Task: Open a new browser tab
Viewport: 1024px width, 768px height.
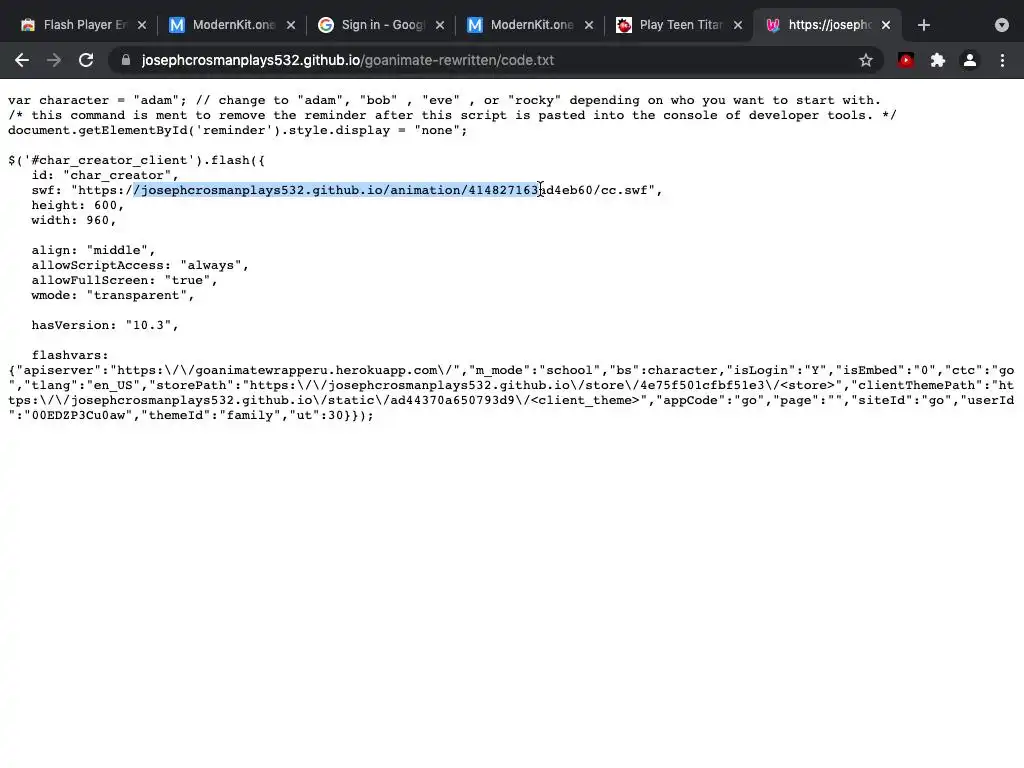Action: pos(923,25)
